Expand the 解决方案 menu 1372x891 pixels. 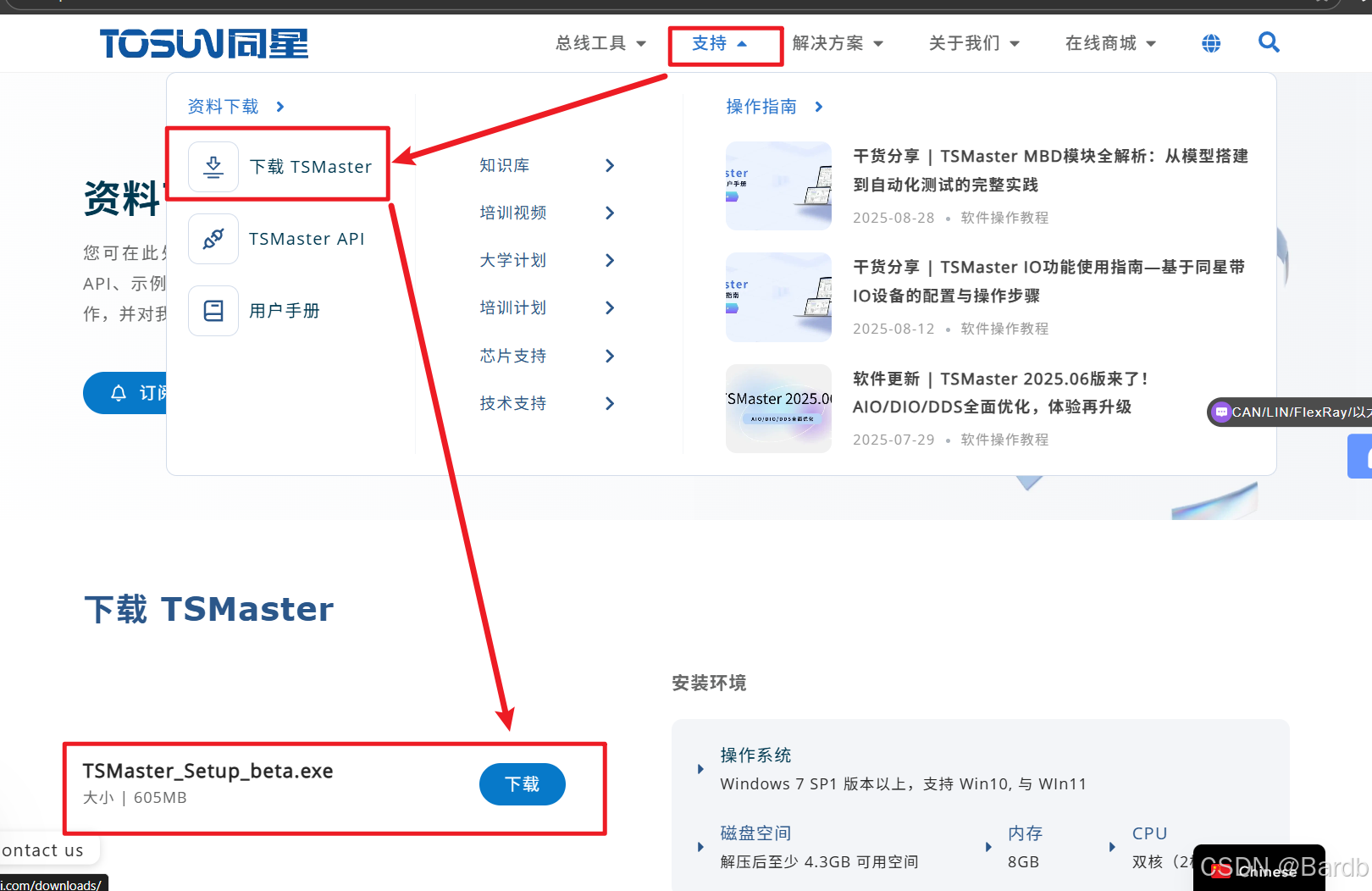[838, 43]
